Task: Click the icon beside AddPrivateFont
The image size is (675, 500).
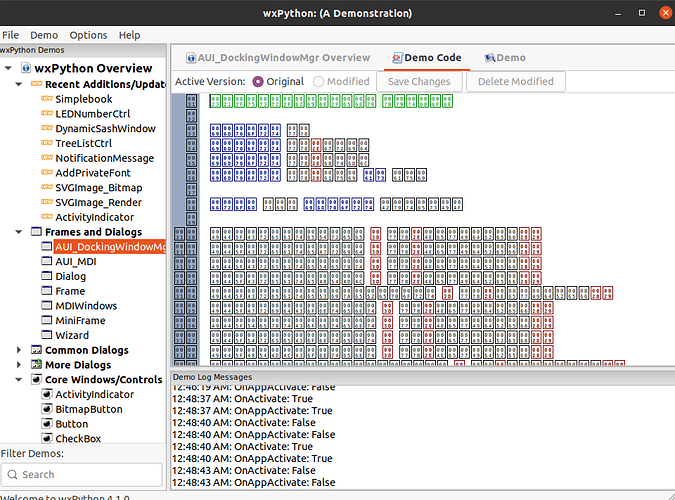Action: click(x=47, y=172)
